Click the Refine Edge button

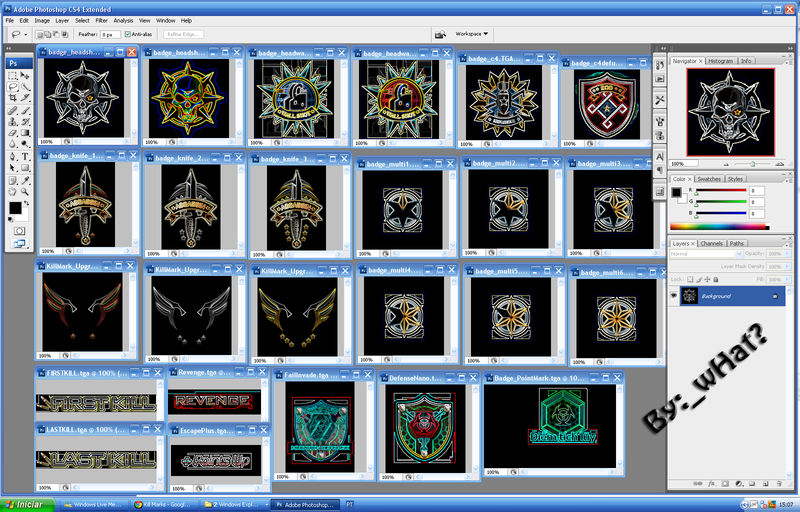(x=184, y=34)
